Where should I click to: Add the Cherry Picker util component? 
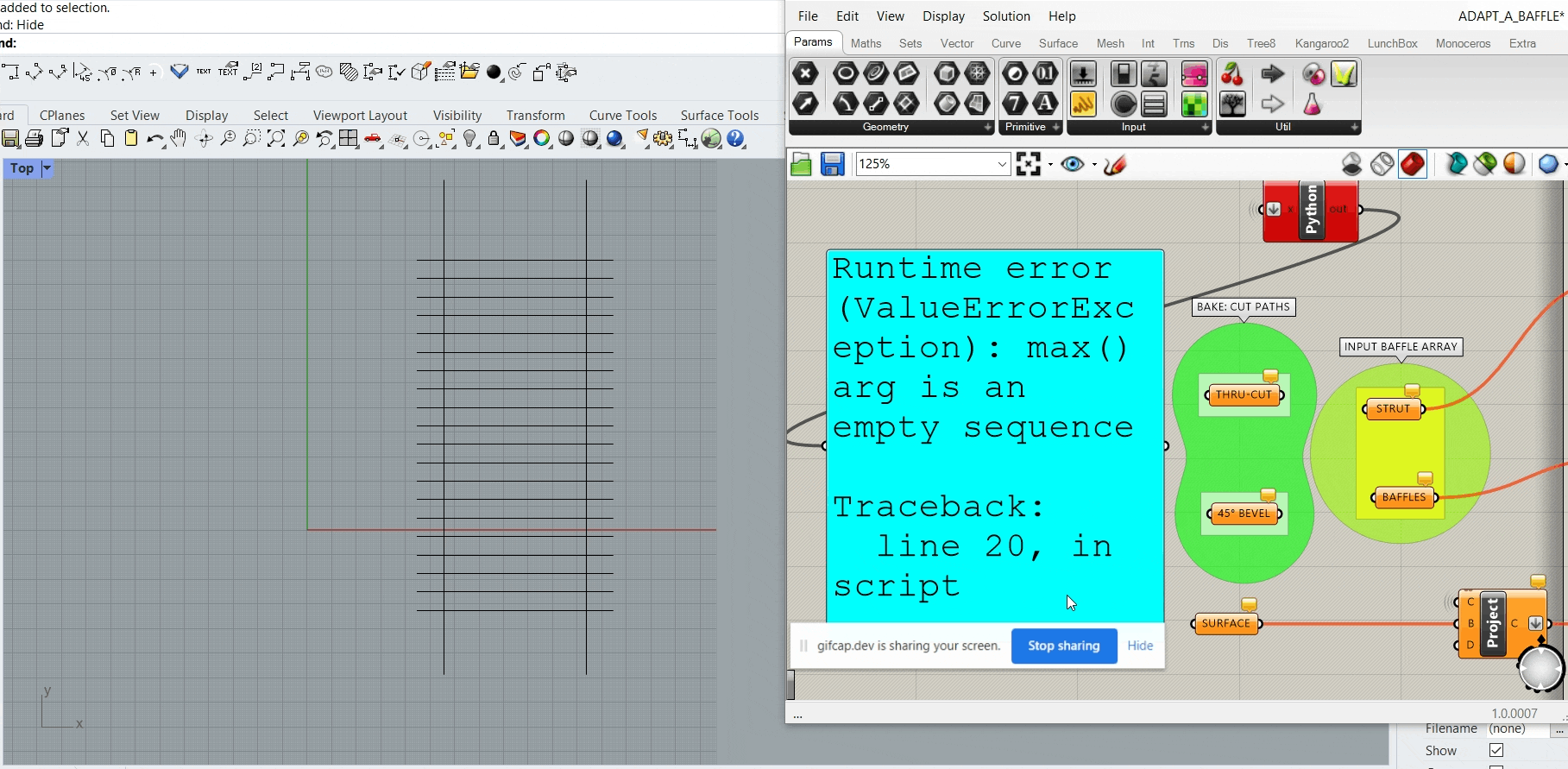coord(1232,74)
